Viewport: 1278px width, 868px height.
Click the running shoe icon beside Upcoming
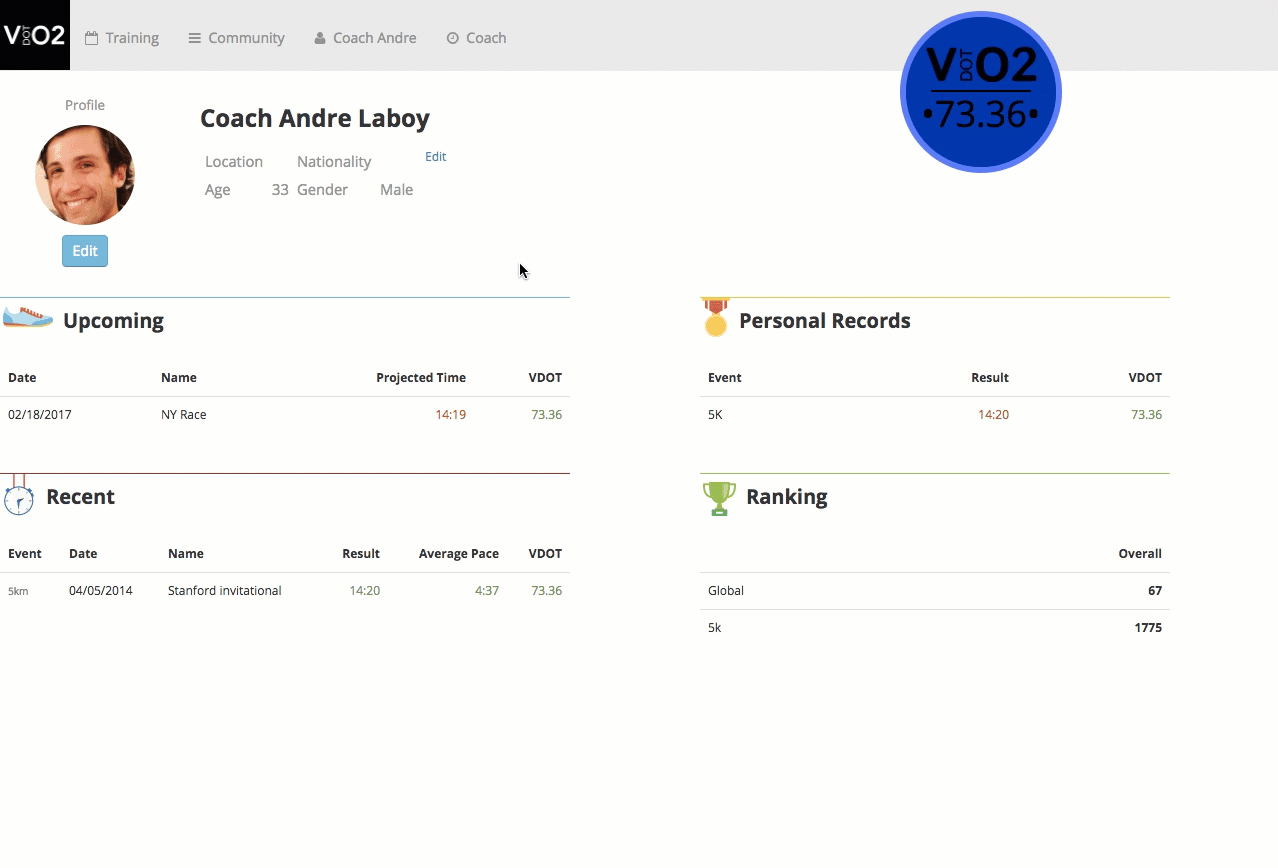point(28,317)
